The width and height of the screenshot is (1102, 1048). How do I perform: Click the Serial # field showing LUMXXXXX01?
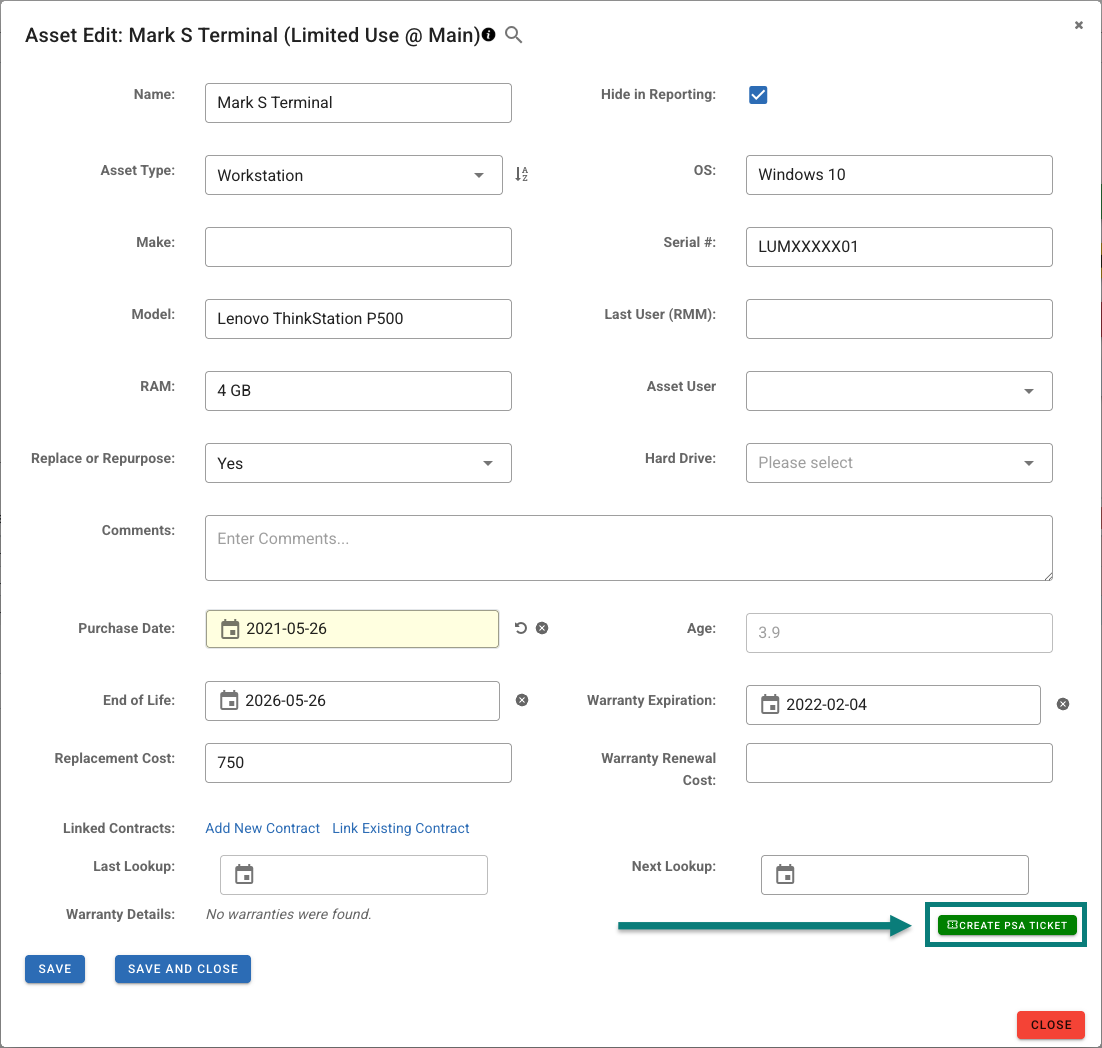pyautogui.click(x=899, y=247)
